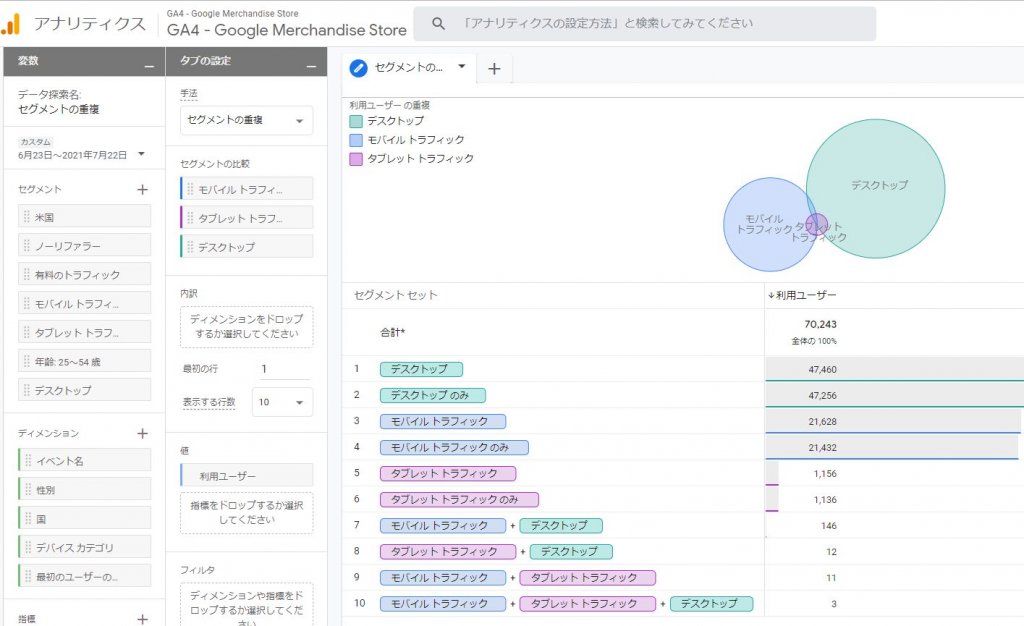Add a new segment with plus icon
The width and height of the screenshot is (1024, 626).
[142, 189]
